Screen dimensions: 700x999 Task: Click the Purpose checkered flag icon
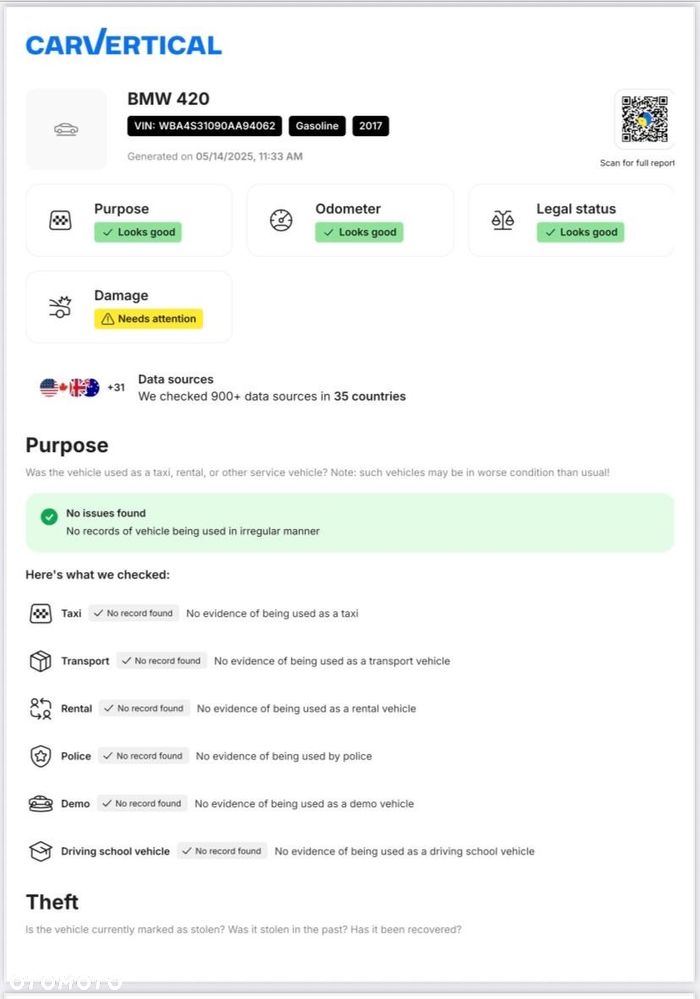coord(60,221)
